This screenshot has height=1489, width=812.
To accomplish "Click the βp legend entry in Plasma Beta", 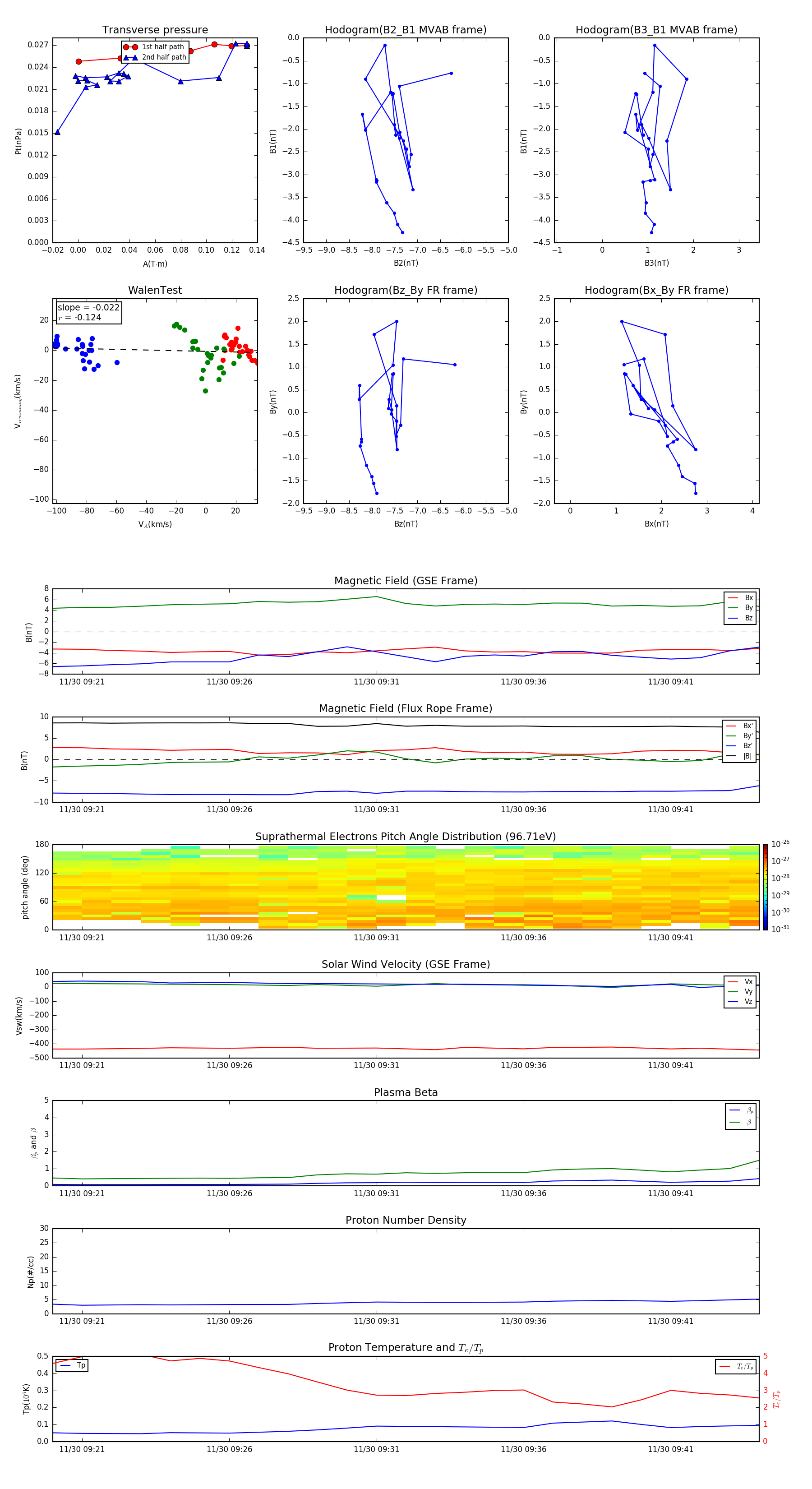I will (741, 1110).
